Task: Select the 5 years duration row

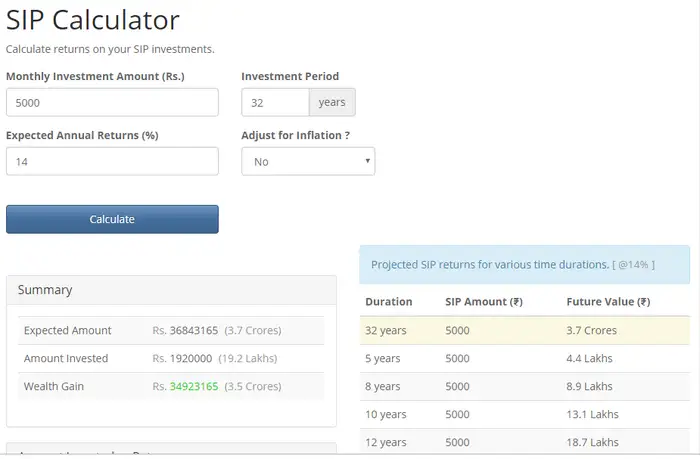Action: [524, 358]
